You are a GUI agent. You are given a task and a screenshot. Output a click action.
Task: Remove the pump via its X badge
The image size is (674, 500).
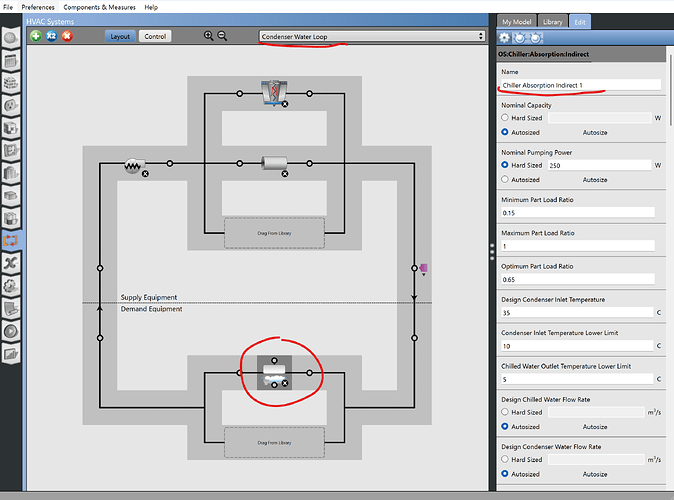[145, 174]
